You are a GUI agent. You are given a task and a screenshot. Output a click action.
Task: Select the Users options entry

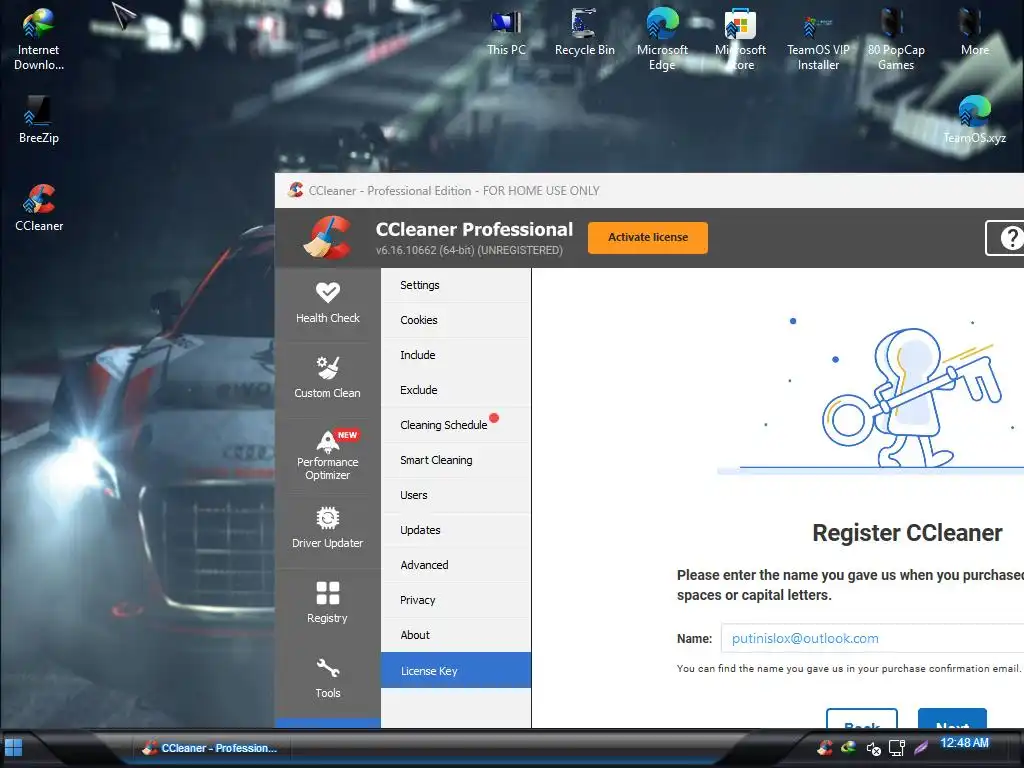click(x=456, y=495)
